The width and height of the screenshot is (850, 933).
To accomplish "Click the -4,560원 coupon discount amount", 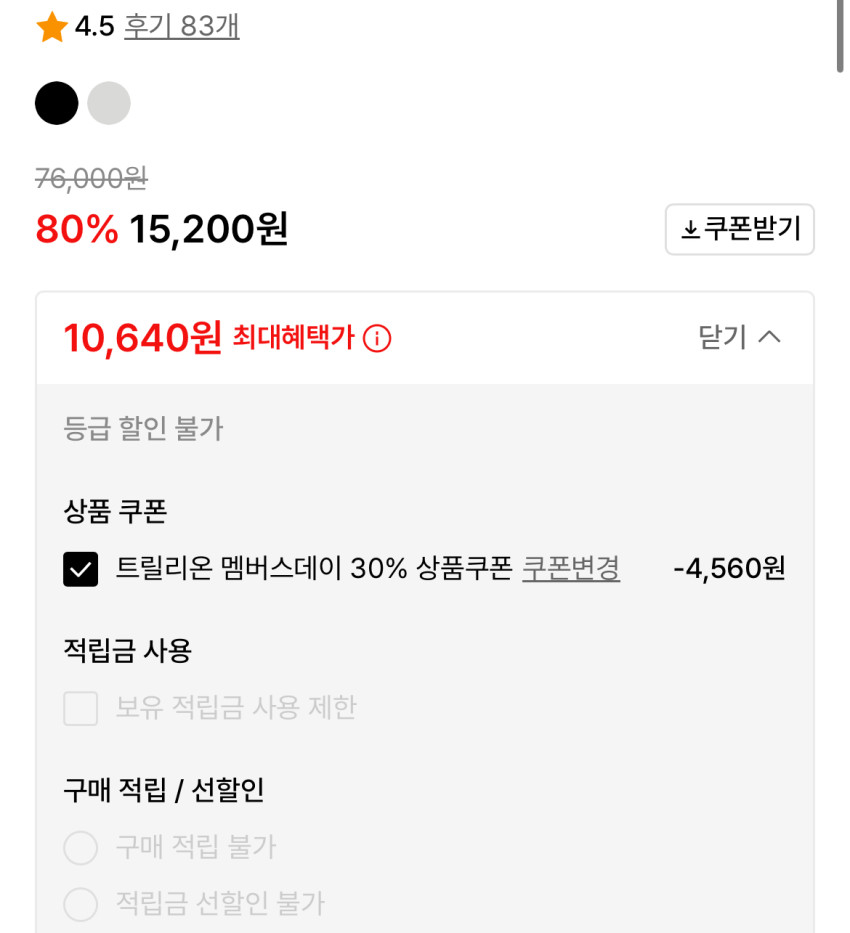I will point(729,569).
